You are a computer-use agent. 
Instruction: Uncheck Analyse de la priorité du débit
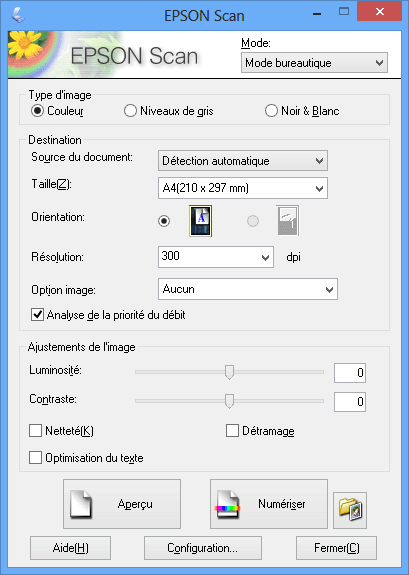pyautogui.click(x=37, y=315)
